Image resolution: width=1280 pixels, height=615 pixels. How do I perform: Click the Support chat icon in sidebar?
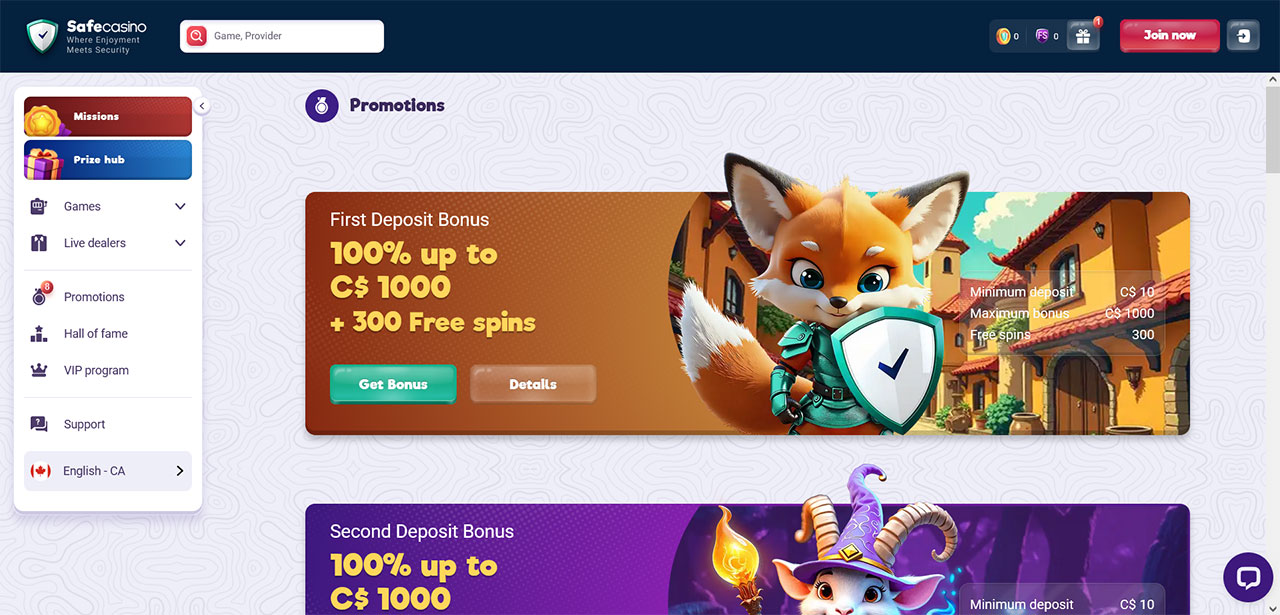pos(39,424)
